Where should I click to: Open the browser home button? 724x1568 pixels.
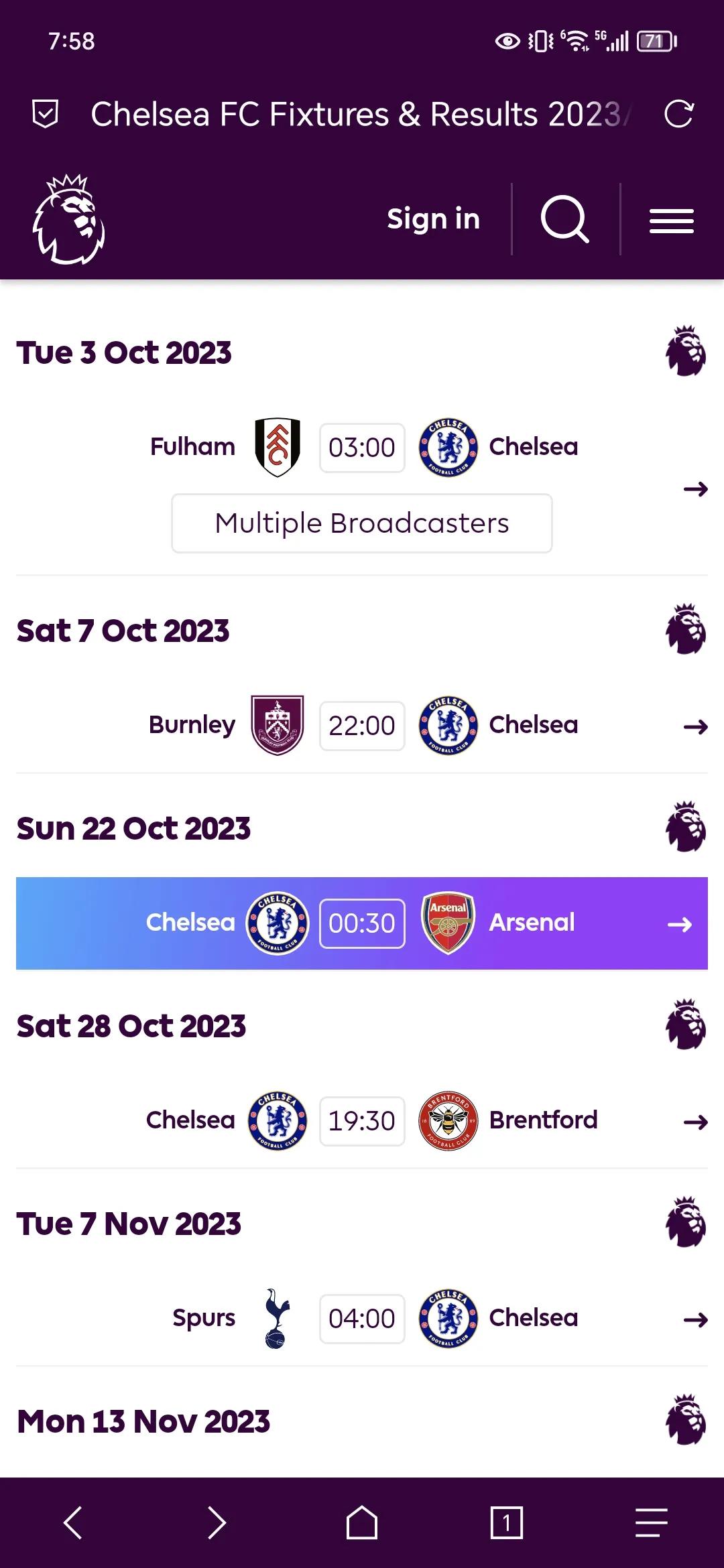tap(362, 1523)
